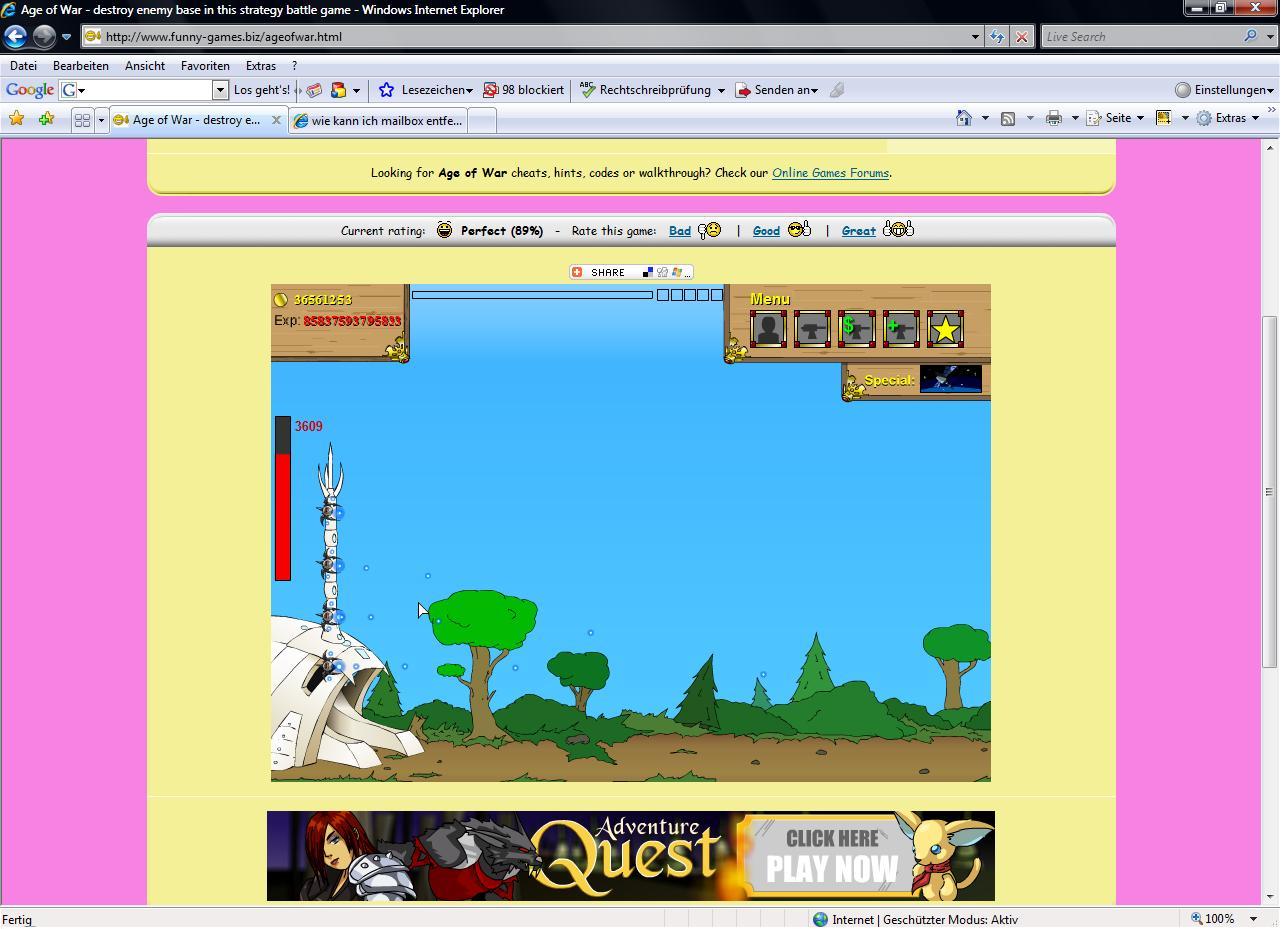Click the Live Search magnifier icon

(x=1250, y=37)
